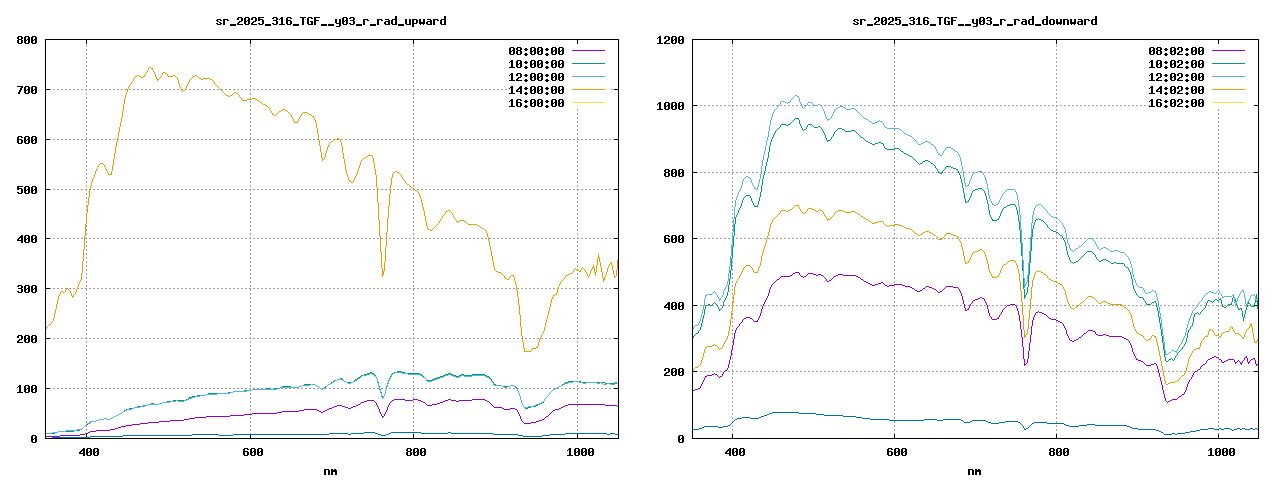Click the nm axis label under upward chart

click(331, 470)
